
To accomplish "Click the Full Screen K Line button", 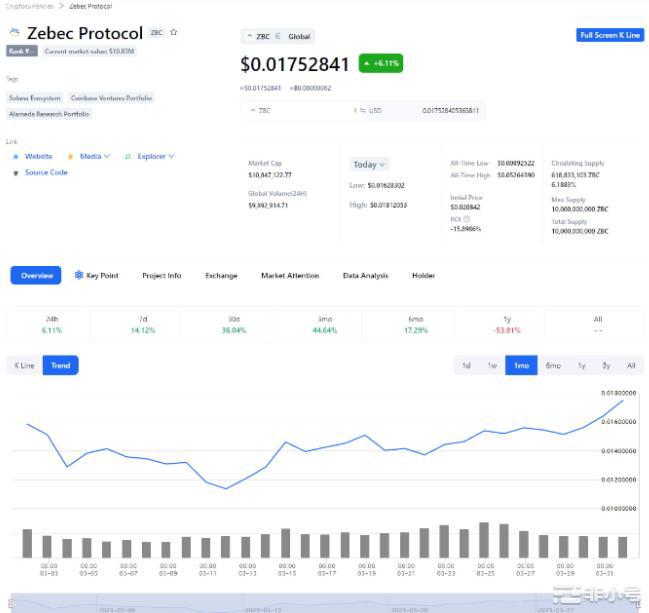I will point(610,35).
